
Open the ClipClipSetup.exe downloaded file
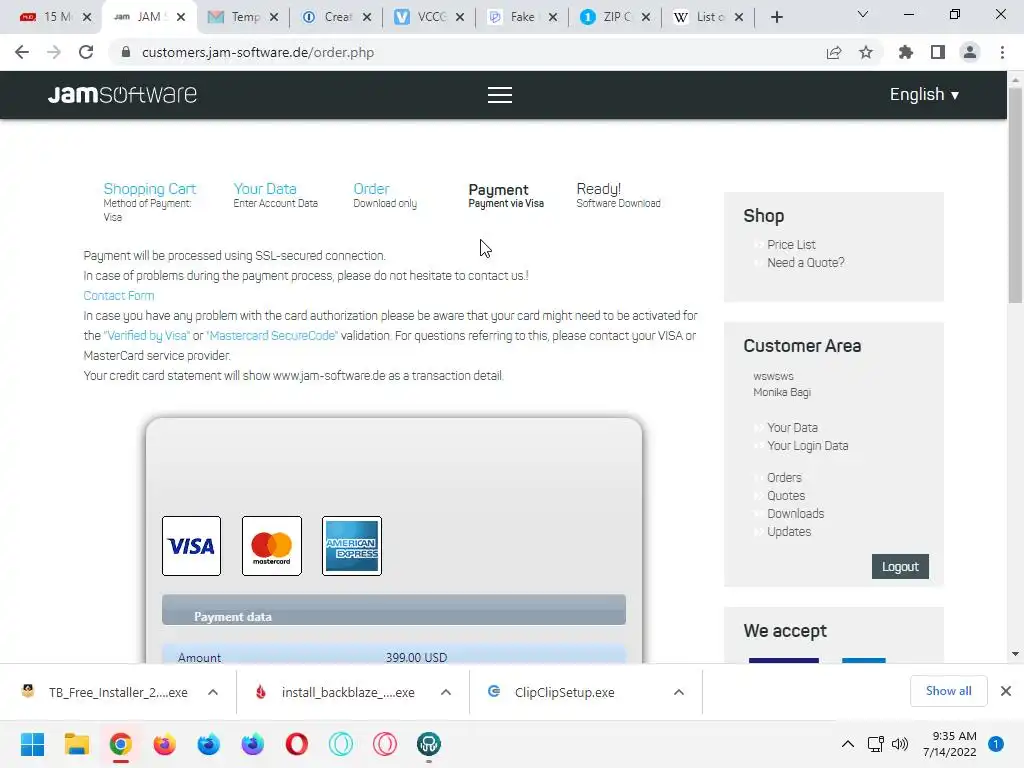(564, 692)
